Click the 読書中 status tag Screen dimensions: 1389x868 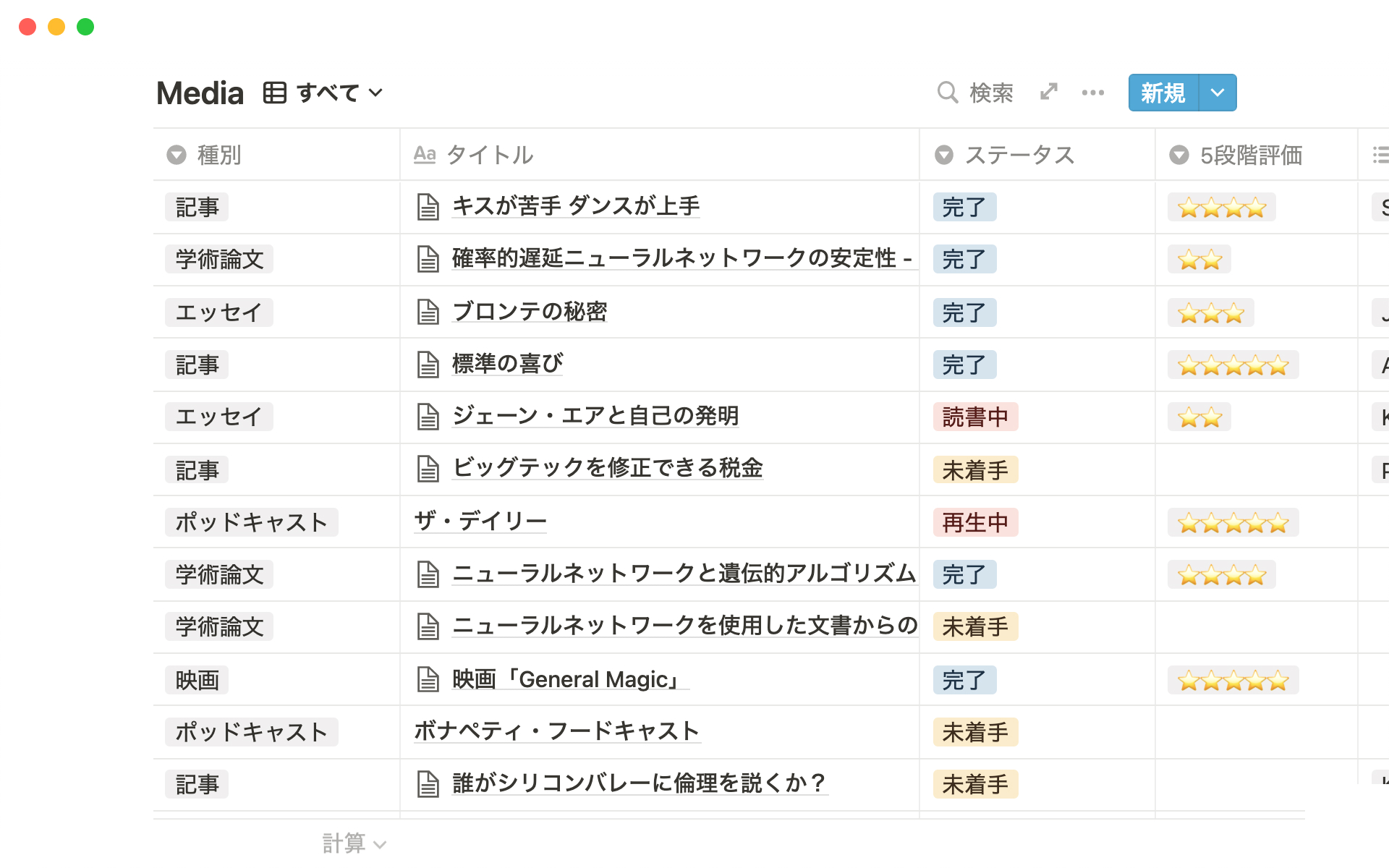click(974, 417)
